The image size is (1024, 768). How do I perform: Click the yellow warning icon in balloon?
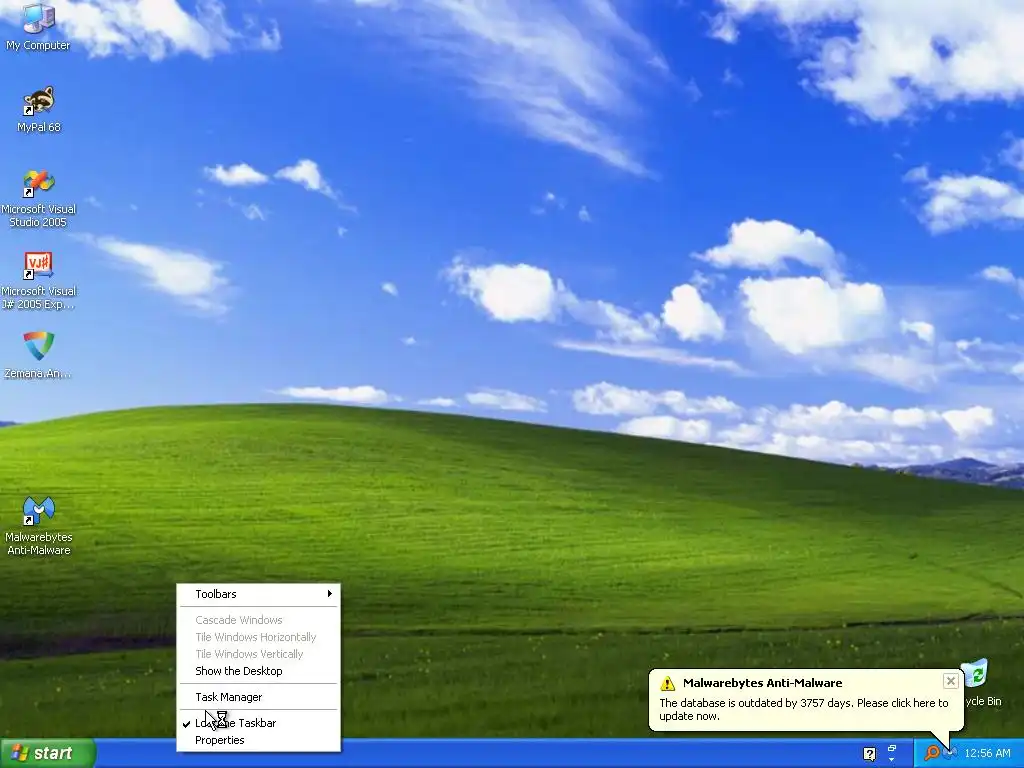click(x=667, y=683)
